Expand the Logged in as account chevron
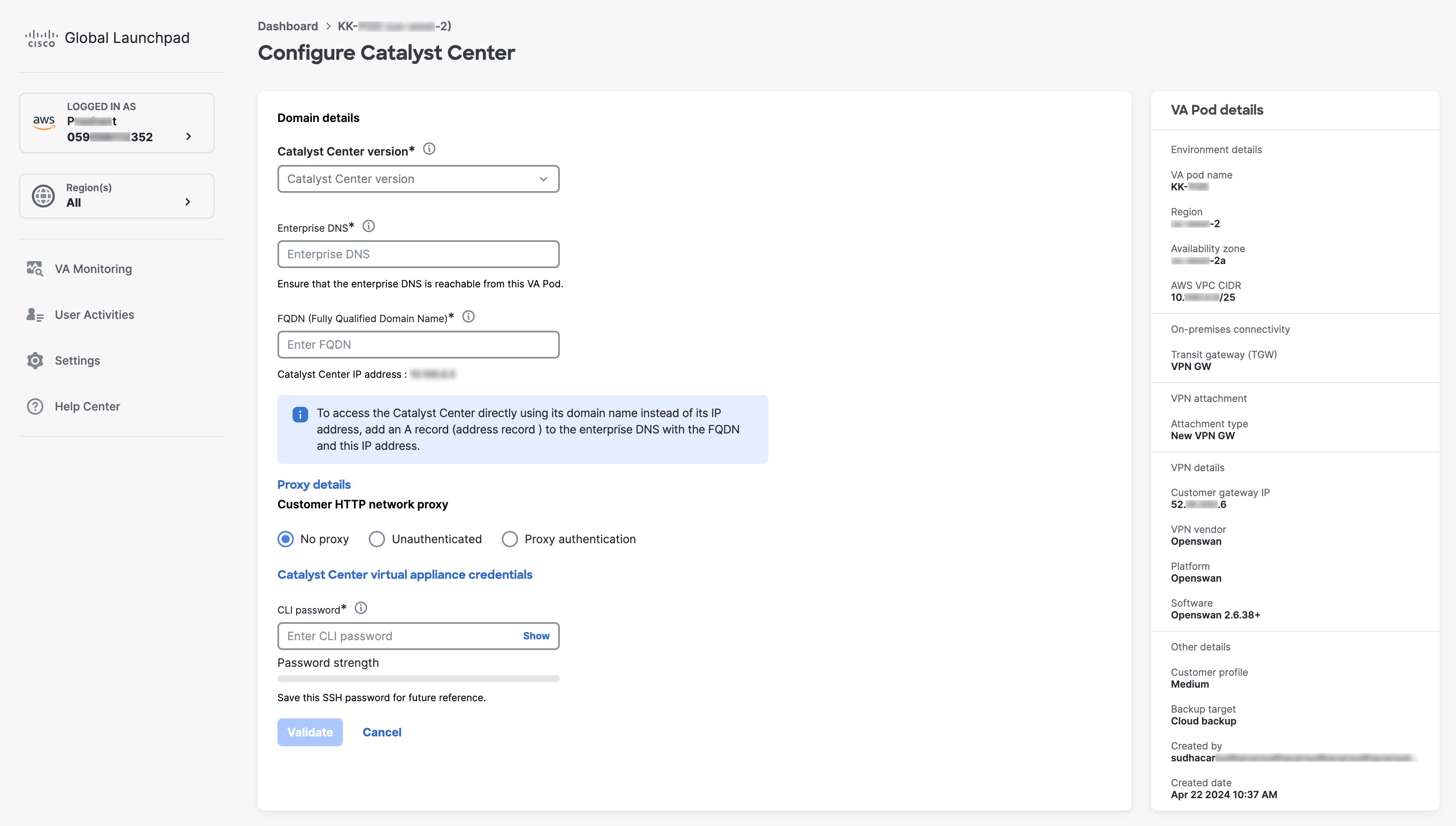Image resolution: width=1456 pixels, height=826 pixels. click(x=189, y=137)
